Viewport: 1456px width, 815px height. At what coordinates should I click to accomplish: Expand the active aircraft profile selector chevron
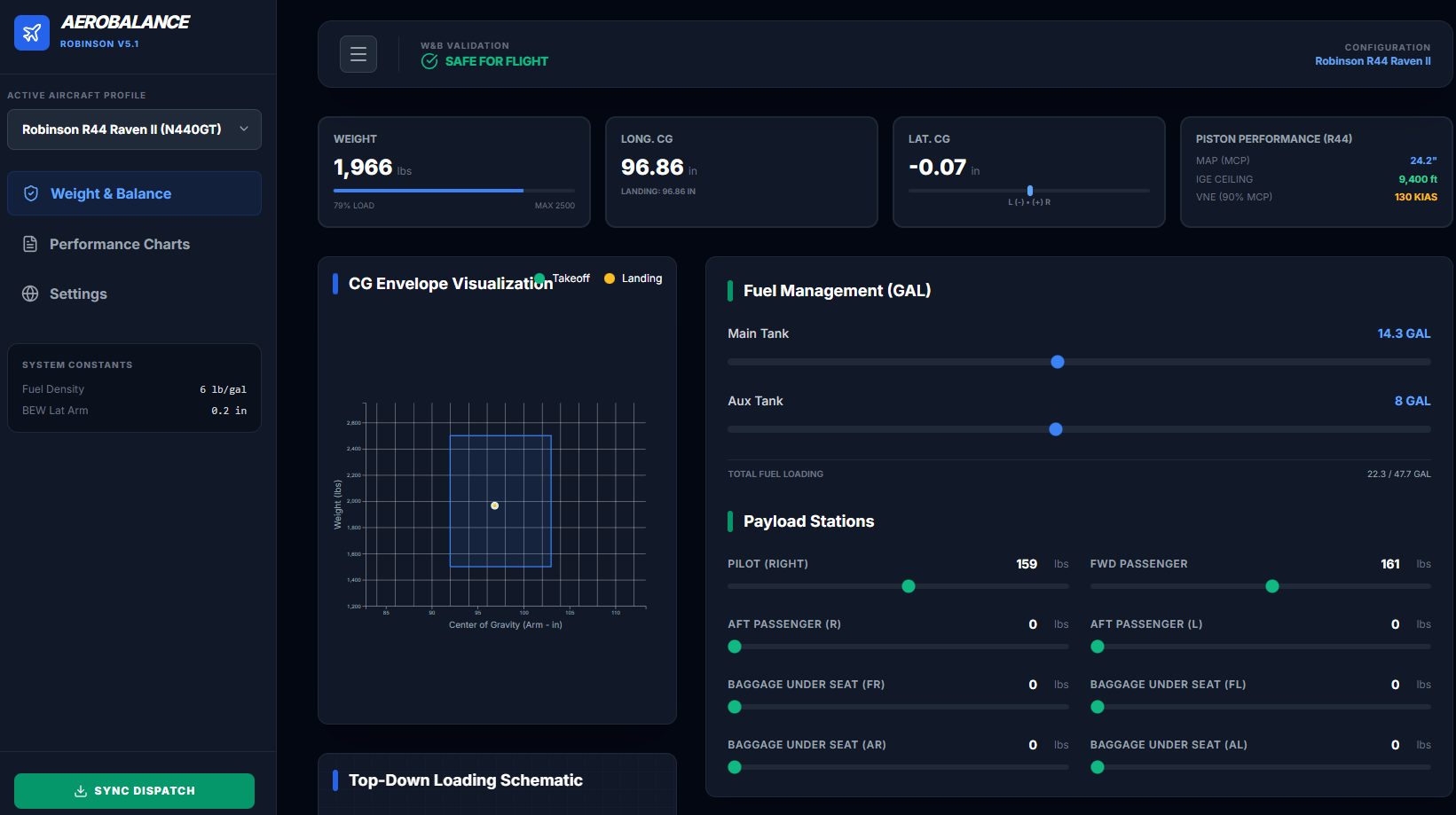(244, 129)
